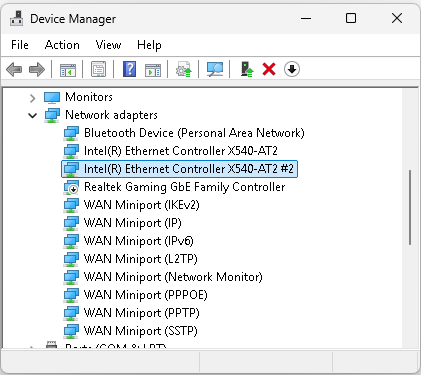This screenshot has width=421, height=375.
Task: Click the WAN Miniport (SSTP) icon
Action: click(71, 331)
